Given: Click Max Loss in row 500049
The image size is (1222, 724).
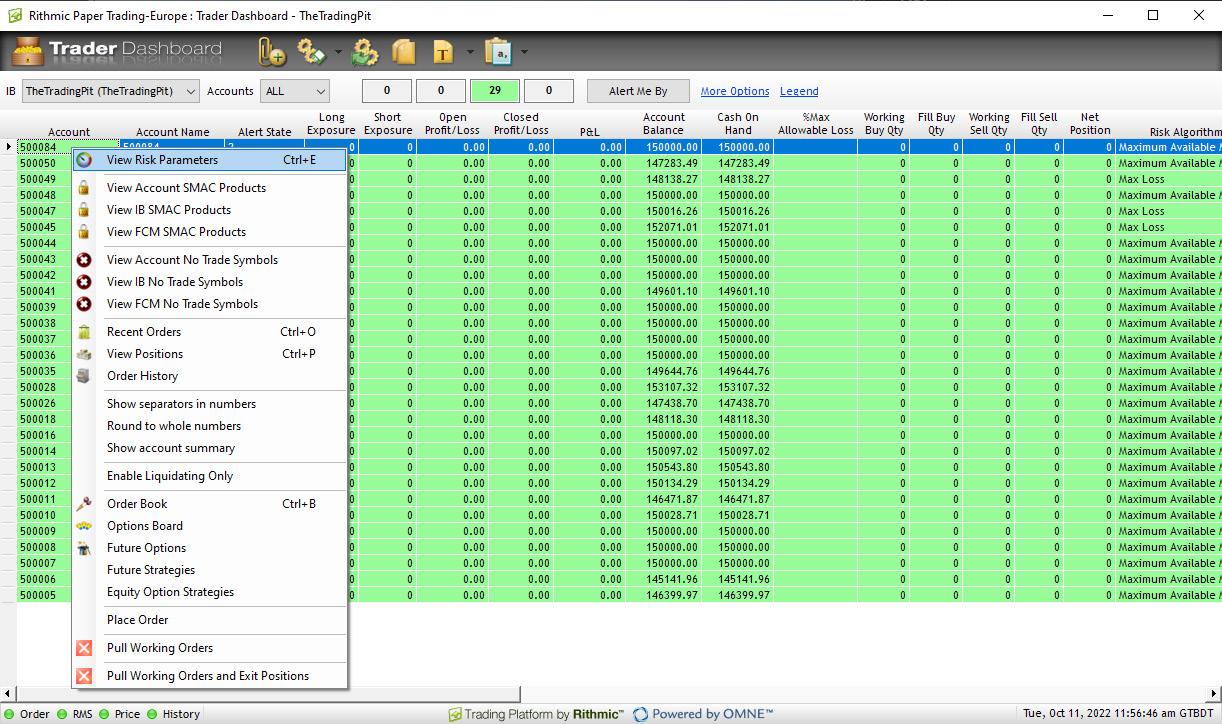Looking at the screenshot, I should point(1141,179).
